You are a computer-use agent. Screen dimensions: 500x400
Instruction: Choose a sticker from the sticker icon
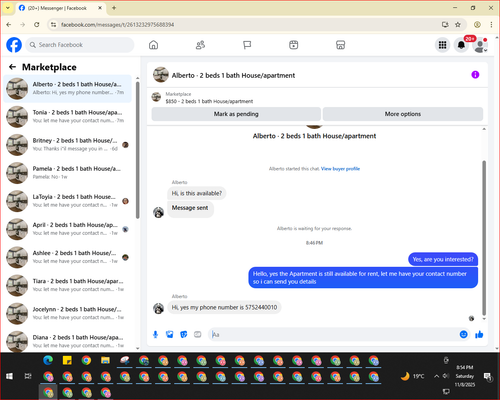184,334
